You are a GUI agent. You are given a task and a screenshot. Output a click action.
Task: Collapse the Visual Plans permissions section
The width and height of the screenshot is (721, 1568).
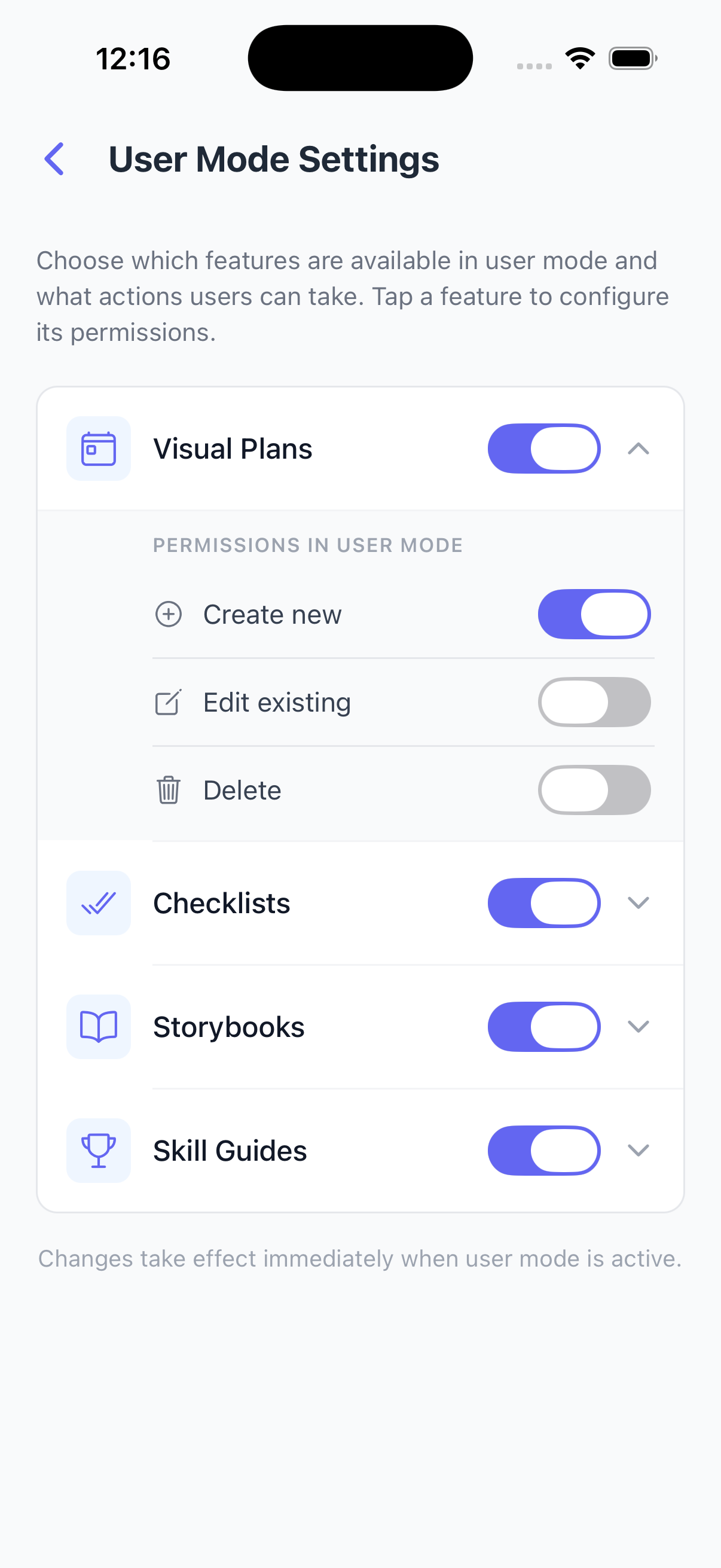(638, 449)
